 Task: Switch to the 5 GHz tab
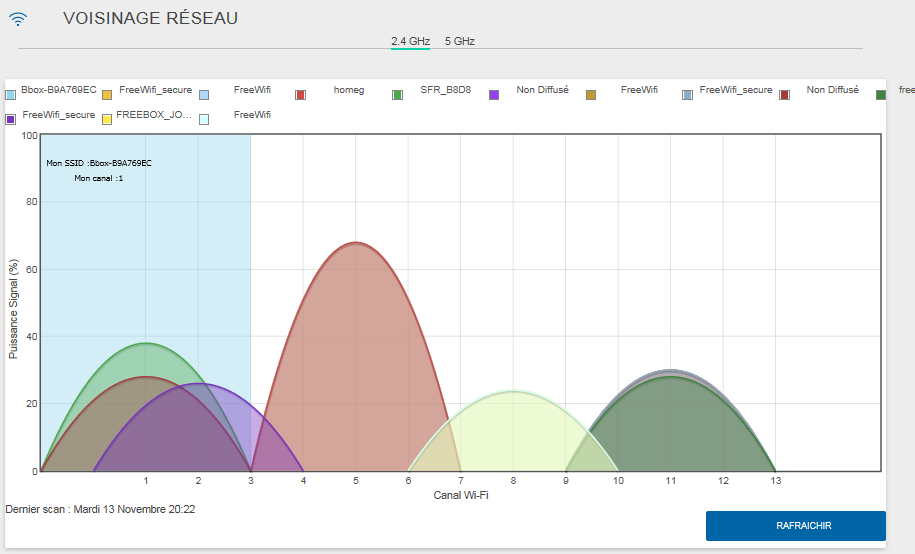[459, 41]
